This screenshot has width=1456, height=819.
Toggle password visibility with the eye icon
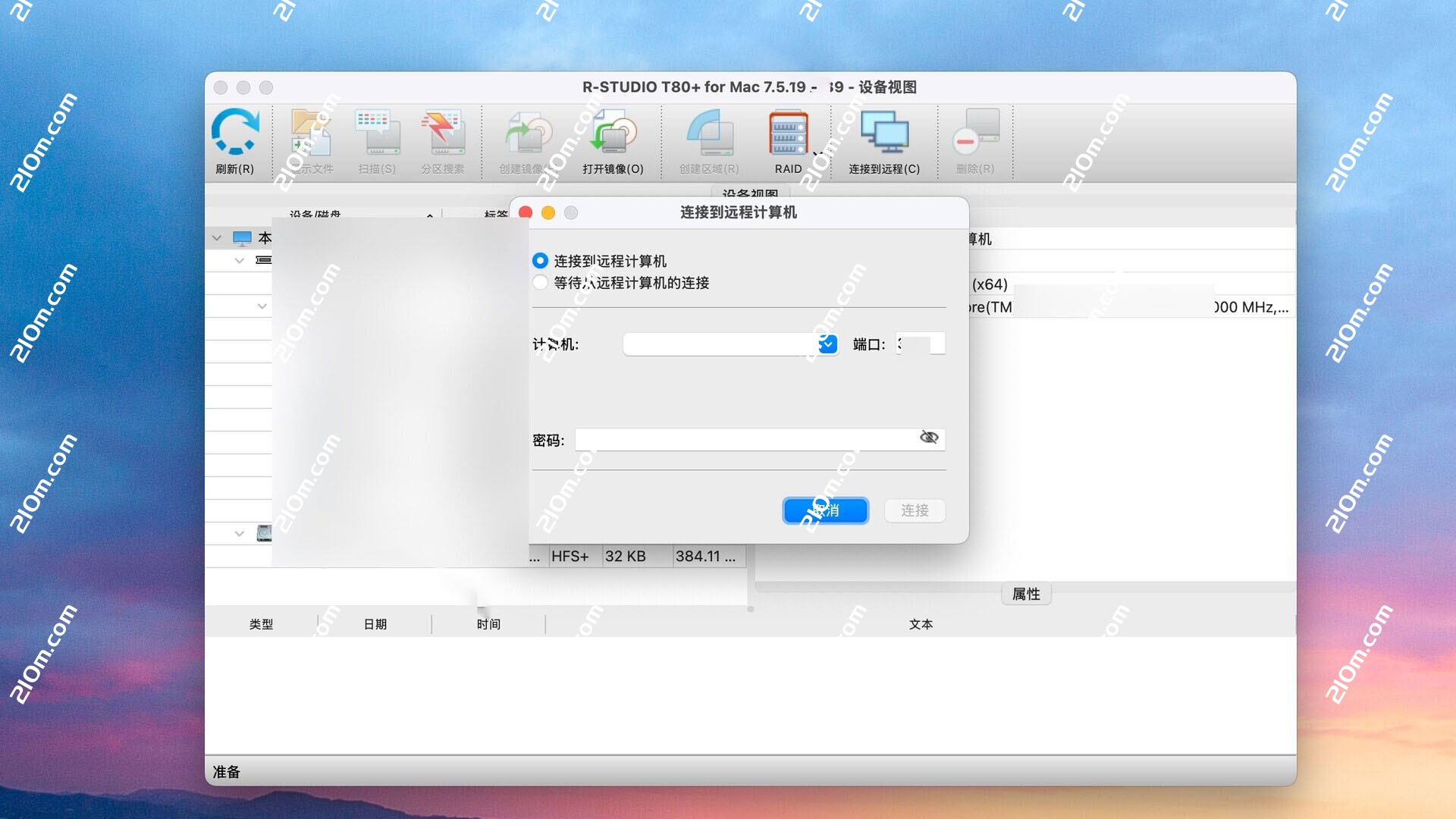click(x=929, y=438)
